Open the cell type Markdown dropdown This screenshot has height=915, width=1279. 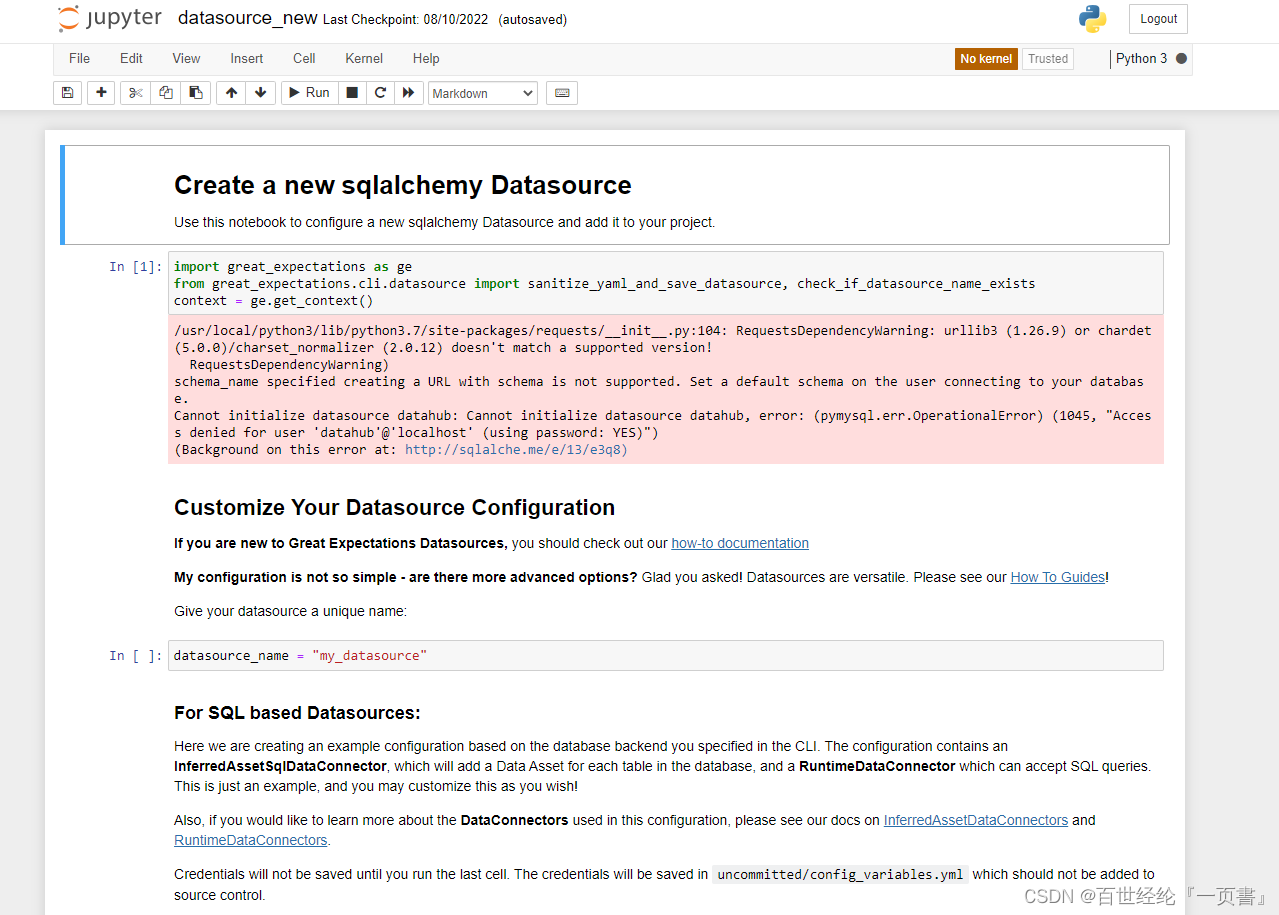coord(483,93)
